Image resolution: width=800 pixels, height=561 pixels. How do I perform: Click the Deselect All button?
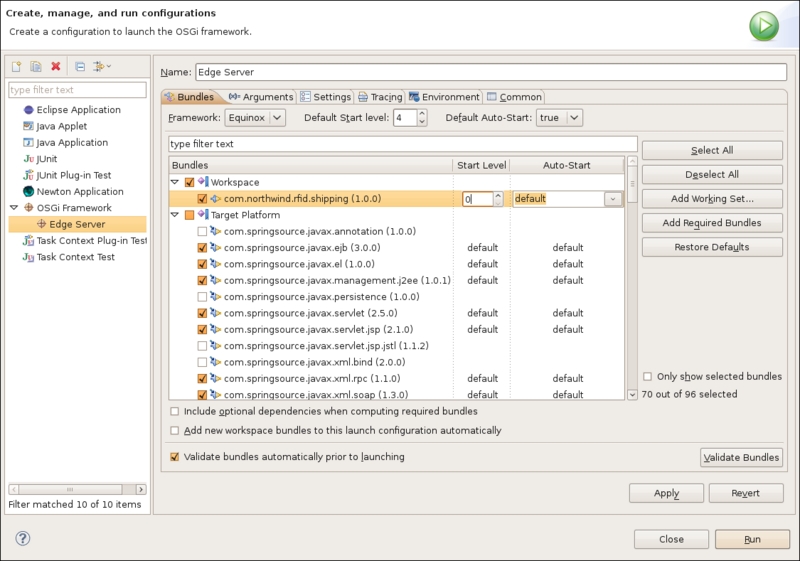click(x=712, y=174)
